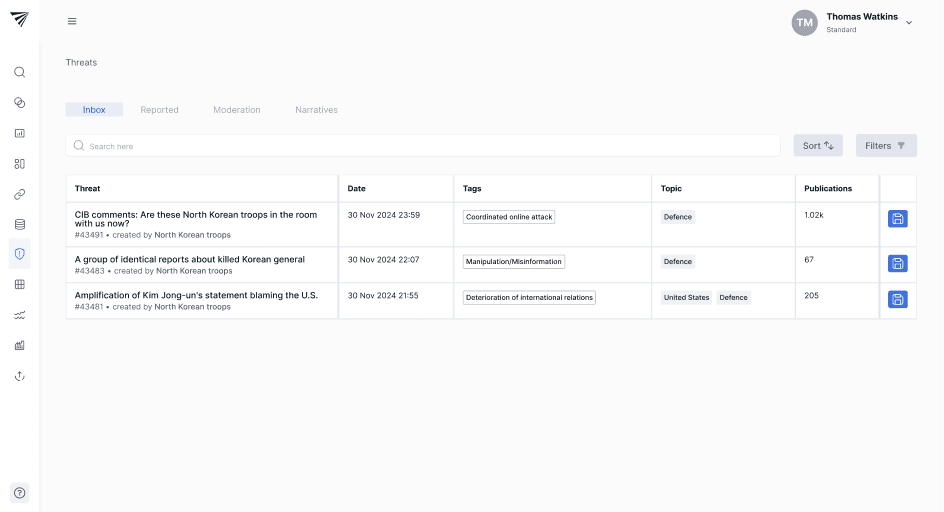Save threat #43491 with the blue save icon
Viewport: 944px width, 512px height.
pyautogui.click(x=897, y=219)
